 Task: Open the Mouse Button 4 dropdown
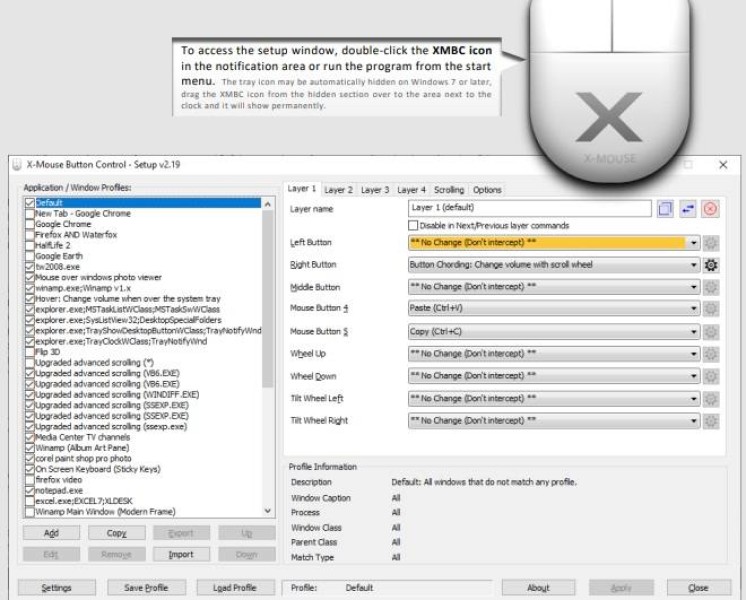pos(554,308)
